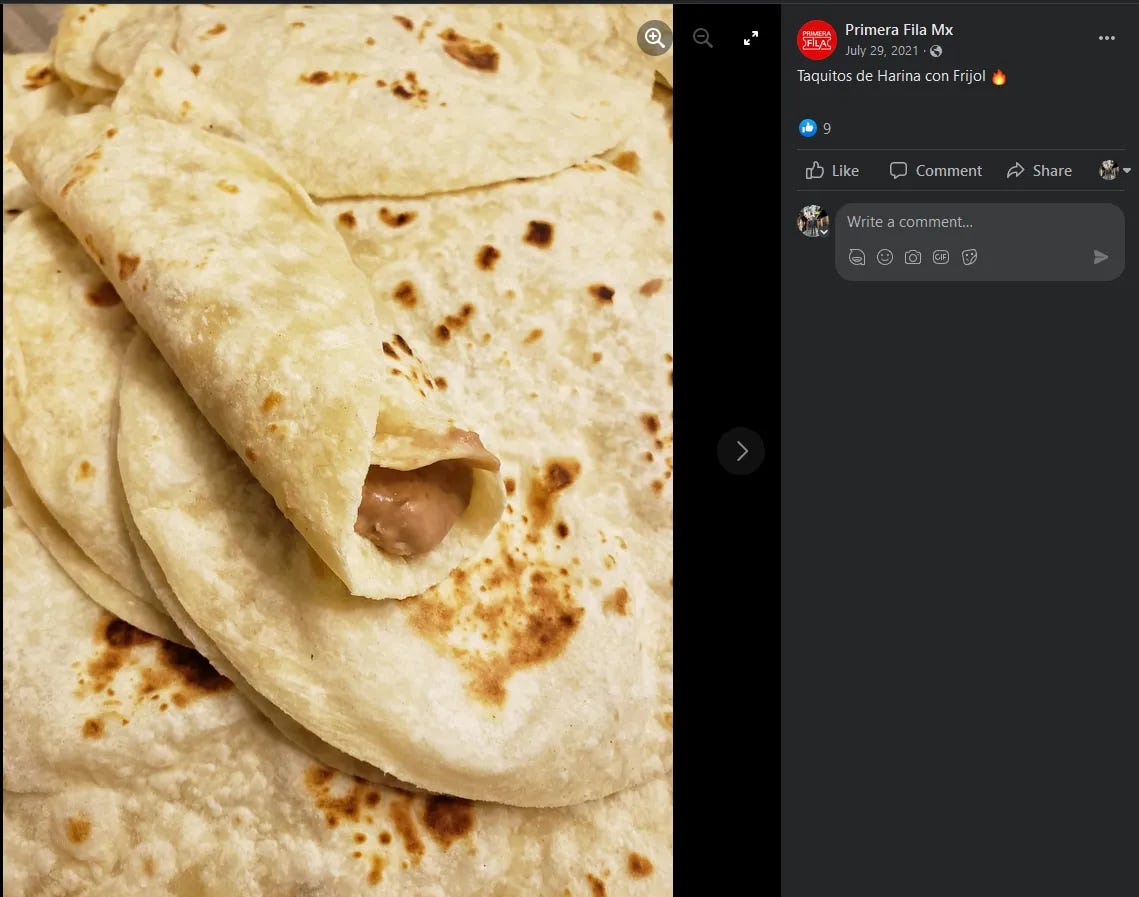1139x897 pixels.
Task: Attach a photo to the comment
Action: pyautogui.click(x=912, y=257)
